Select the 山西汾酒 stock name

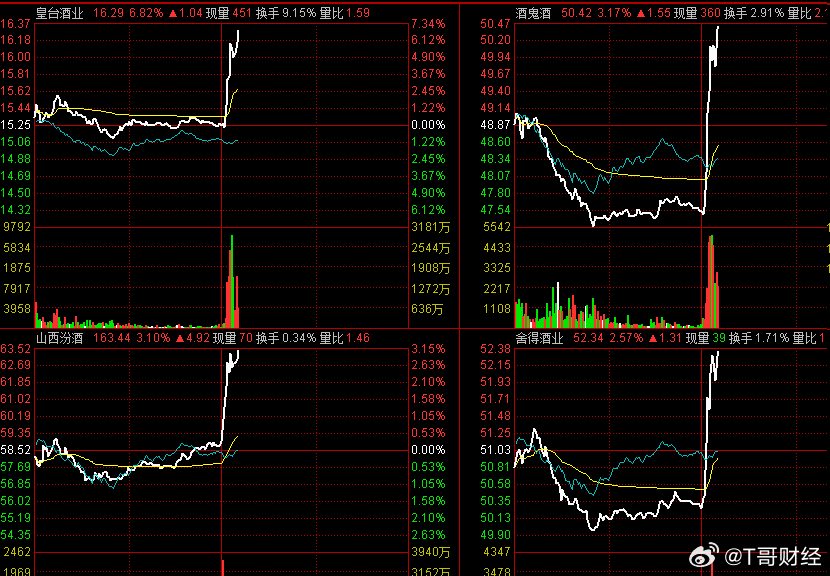point(59,338)
